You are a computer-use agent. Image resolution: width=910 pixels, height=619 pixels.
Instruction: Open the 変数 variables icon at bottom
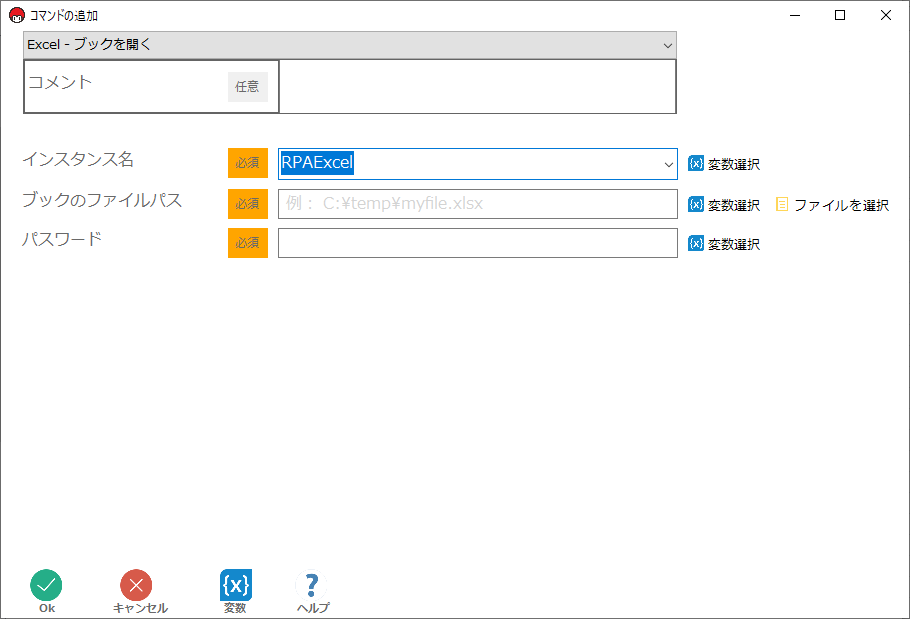236,585
